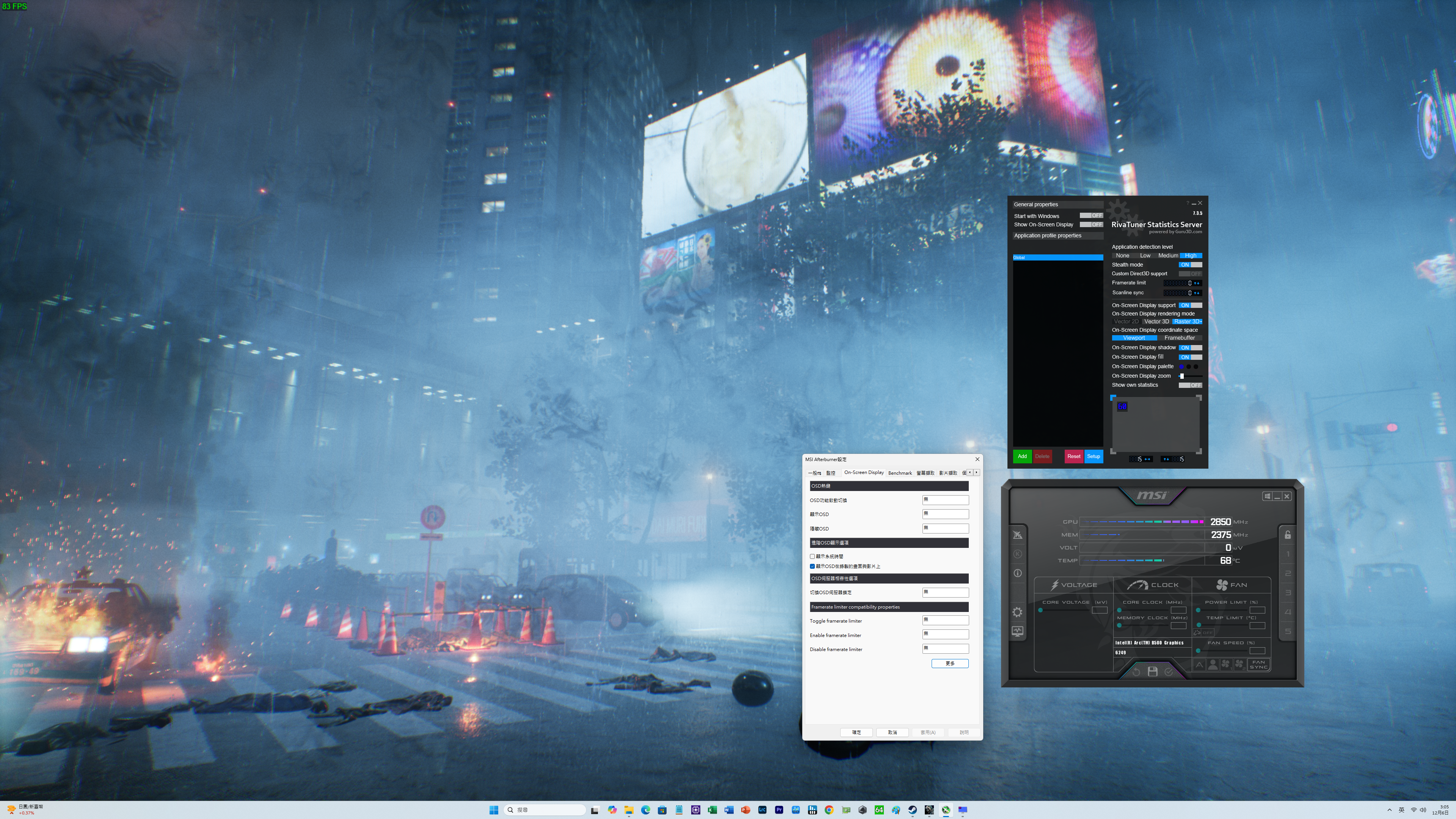The image size is (1456, 819).
Task: Select profile slot 2 in Afterburner
Action: coord(1288,574)
